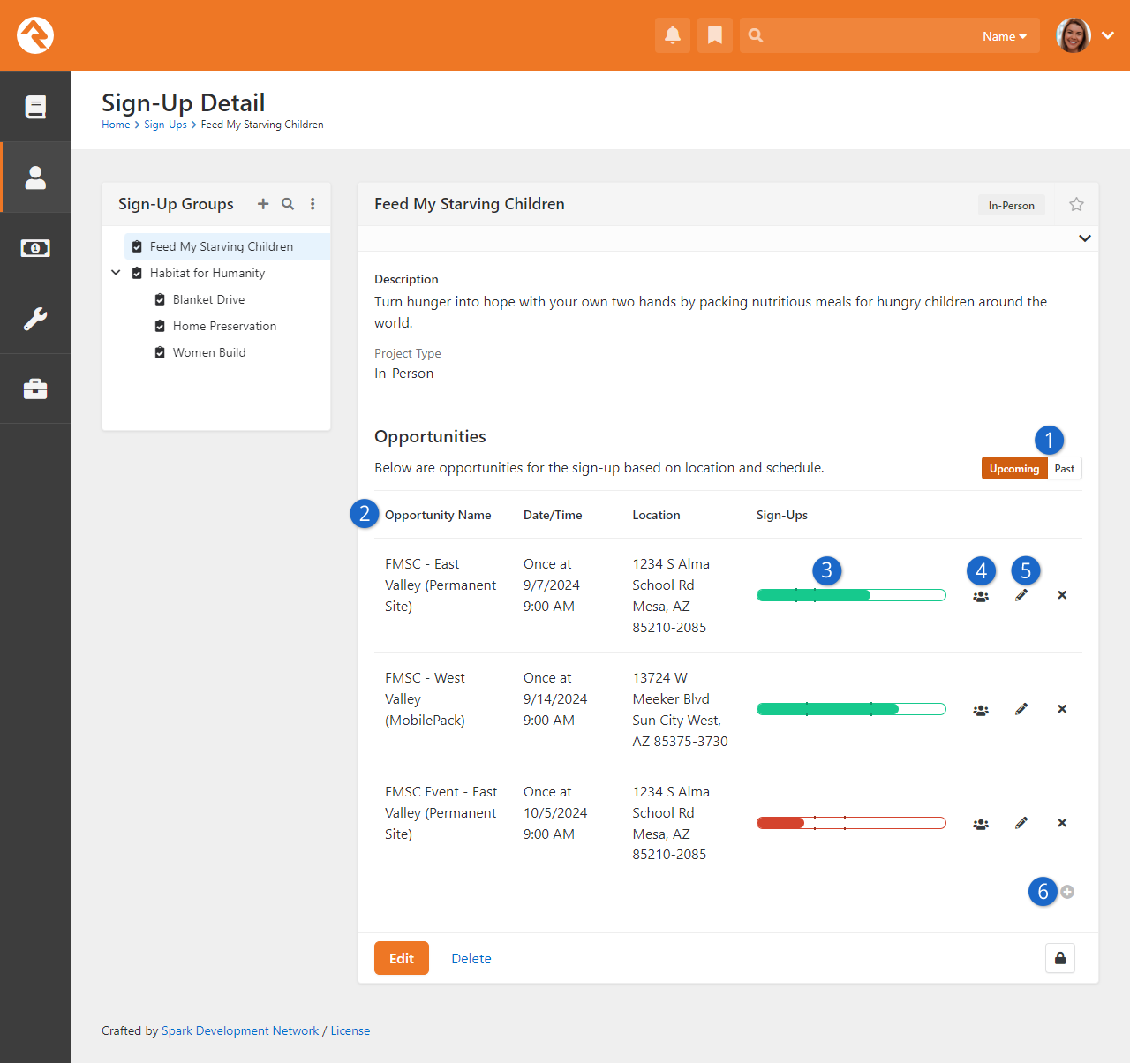View attendees for 9/7/2024 opportunity
This screenshot has width=1130, height=1064.
tap(981, 596)
